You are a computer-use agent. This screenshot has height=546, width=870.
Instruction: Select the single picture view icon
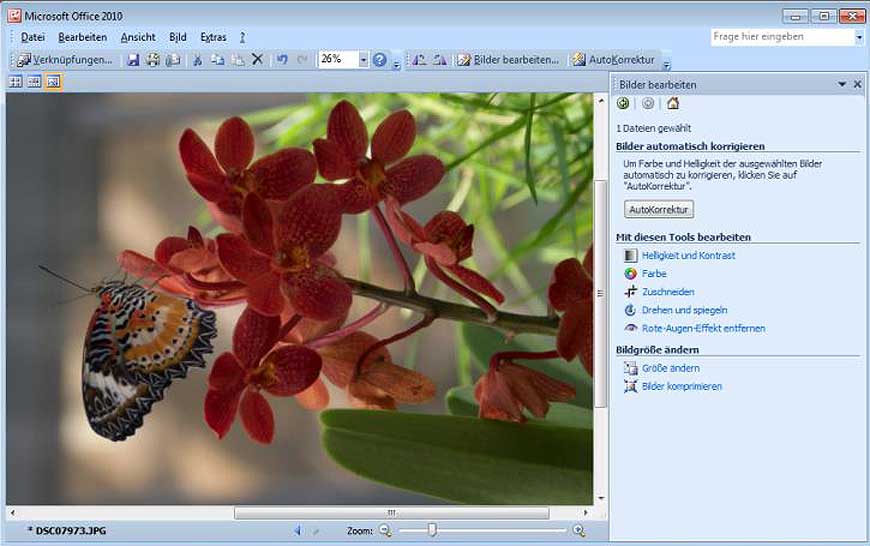click(53, 82)
